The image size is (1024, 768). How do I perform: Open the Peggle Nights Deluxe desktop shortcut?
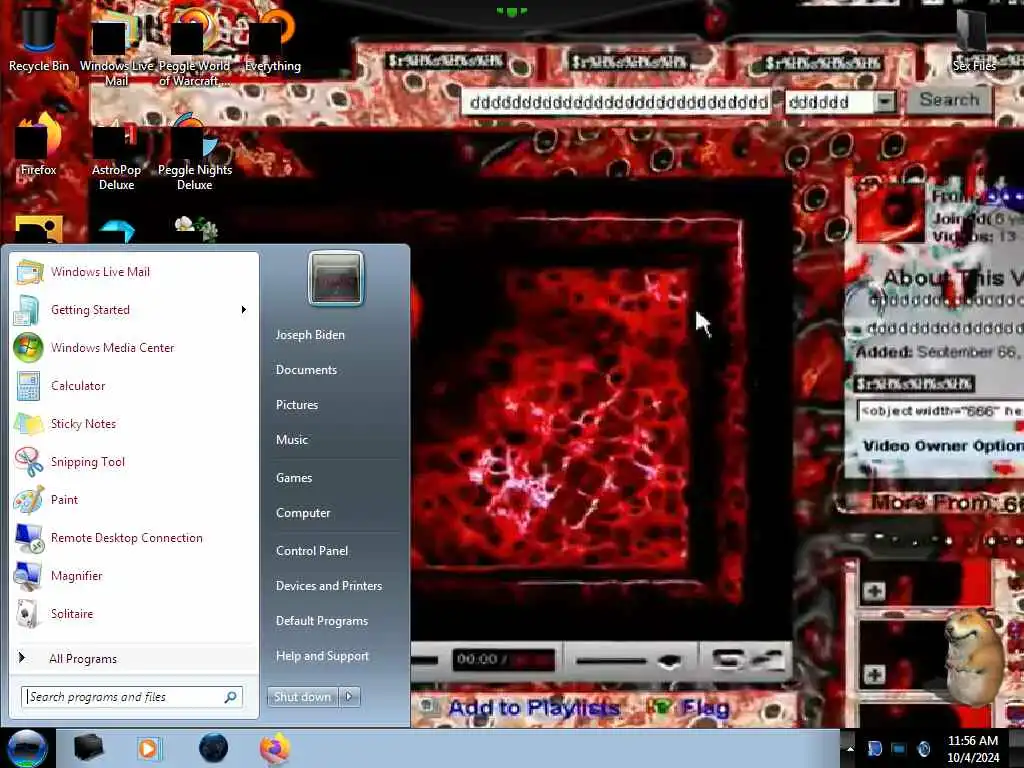click(195, 153)
